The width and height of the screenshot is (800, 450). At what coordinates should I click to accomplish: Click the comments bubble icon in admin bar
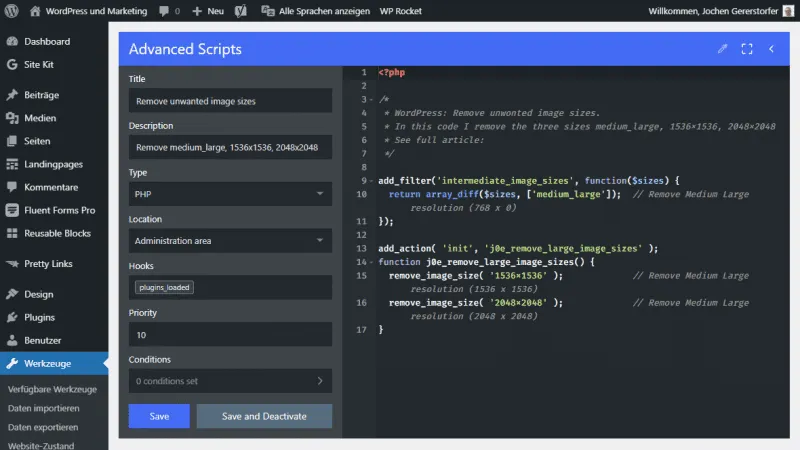click(x=164, y=11)
